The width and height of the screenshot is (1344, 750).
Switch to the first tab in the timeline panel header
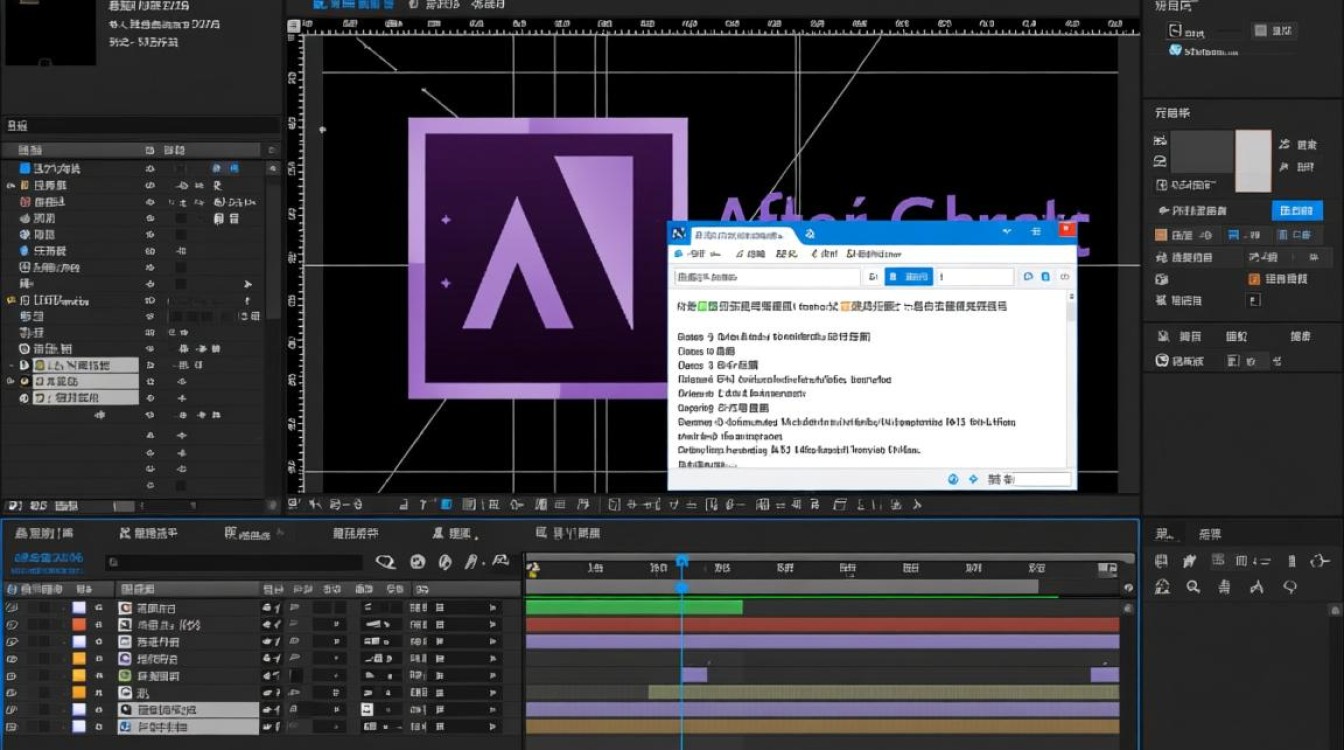[45, 534]
